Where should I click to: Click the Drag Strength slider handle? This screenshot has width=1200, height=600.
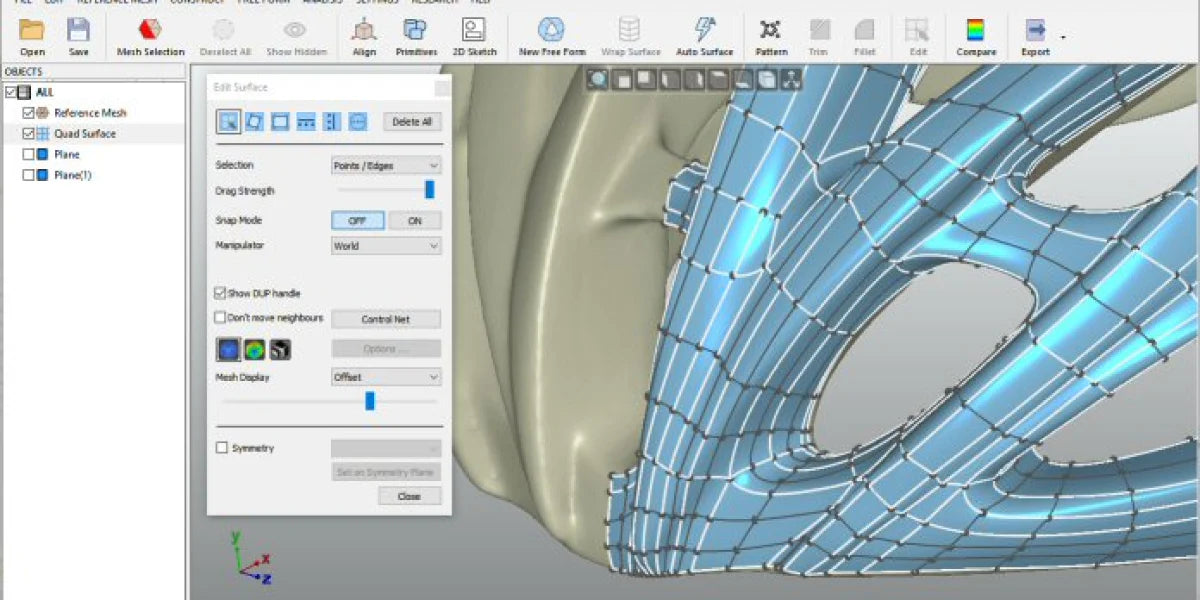pyautogui.click(x=430, y=190)
